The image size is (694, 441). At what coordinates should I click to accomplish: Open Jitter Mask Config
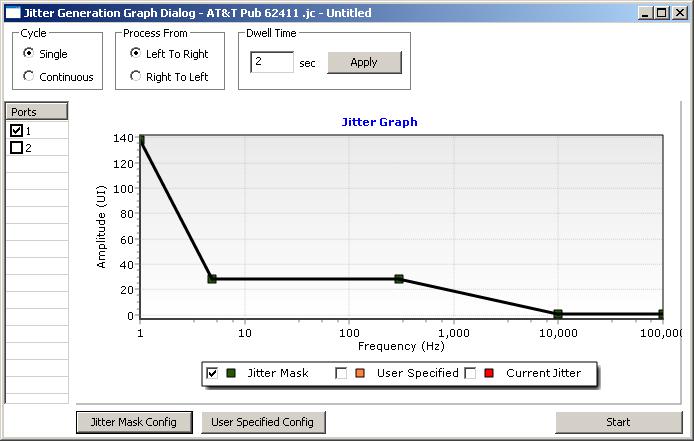(x=134, y=422)
